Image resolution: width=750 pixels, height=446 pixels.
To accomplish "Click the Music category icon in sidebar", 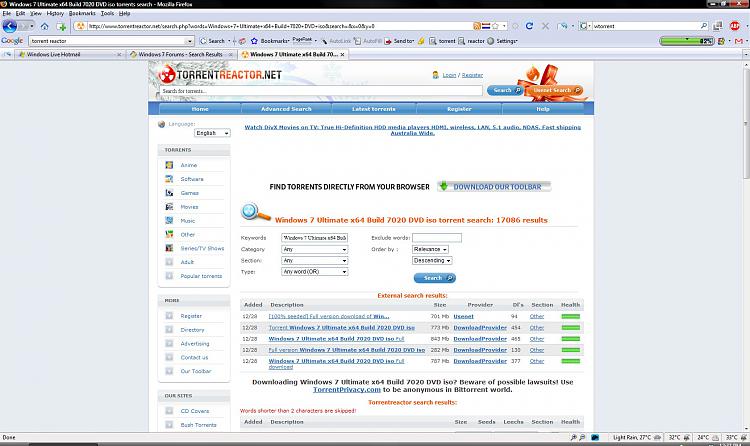I will pyautogui.click(x=169, y=221).
